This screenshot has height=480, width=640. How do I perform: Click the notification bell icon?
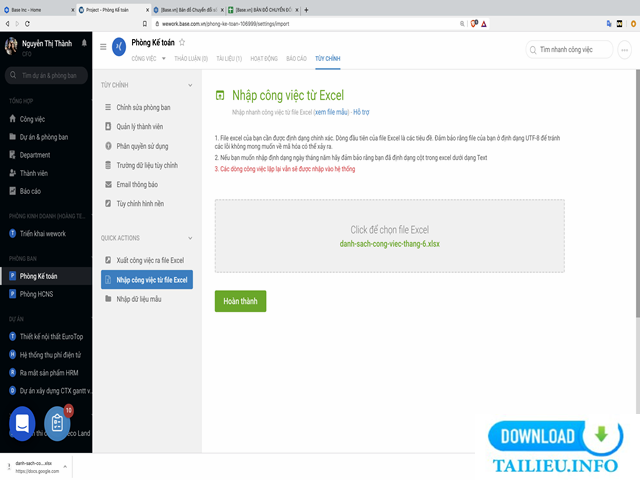point(84,43)
